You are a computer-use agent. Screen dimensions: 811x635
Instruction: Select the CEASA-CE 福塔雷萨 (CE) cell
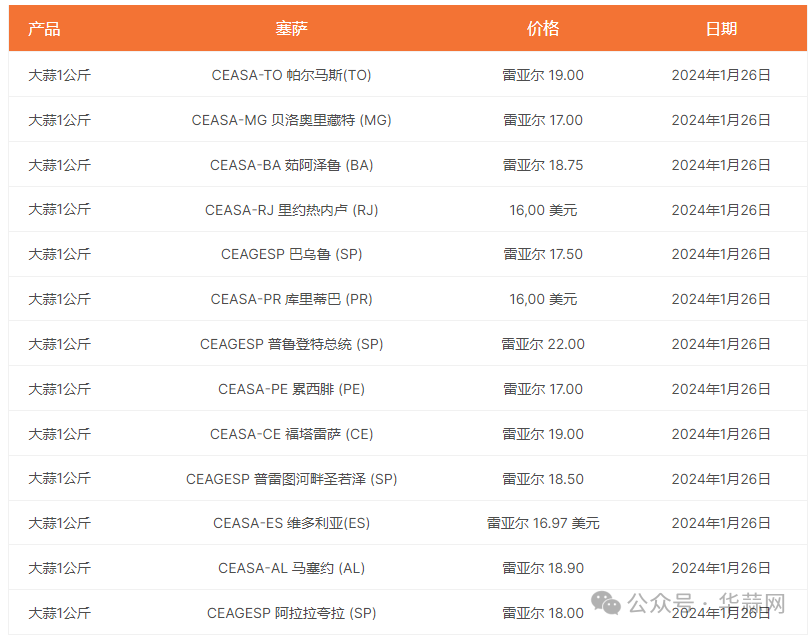(291, 434)
